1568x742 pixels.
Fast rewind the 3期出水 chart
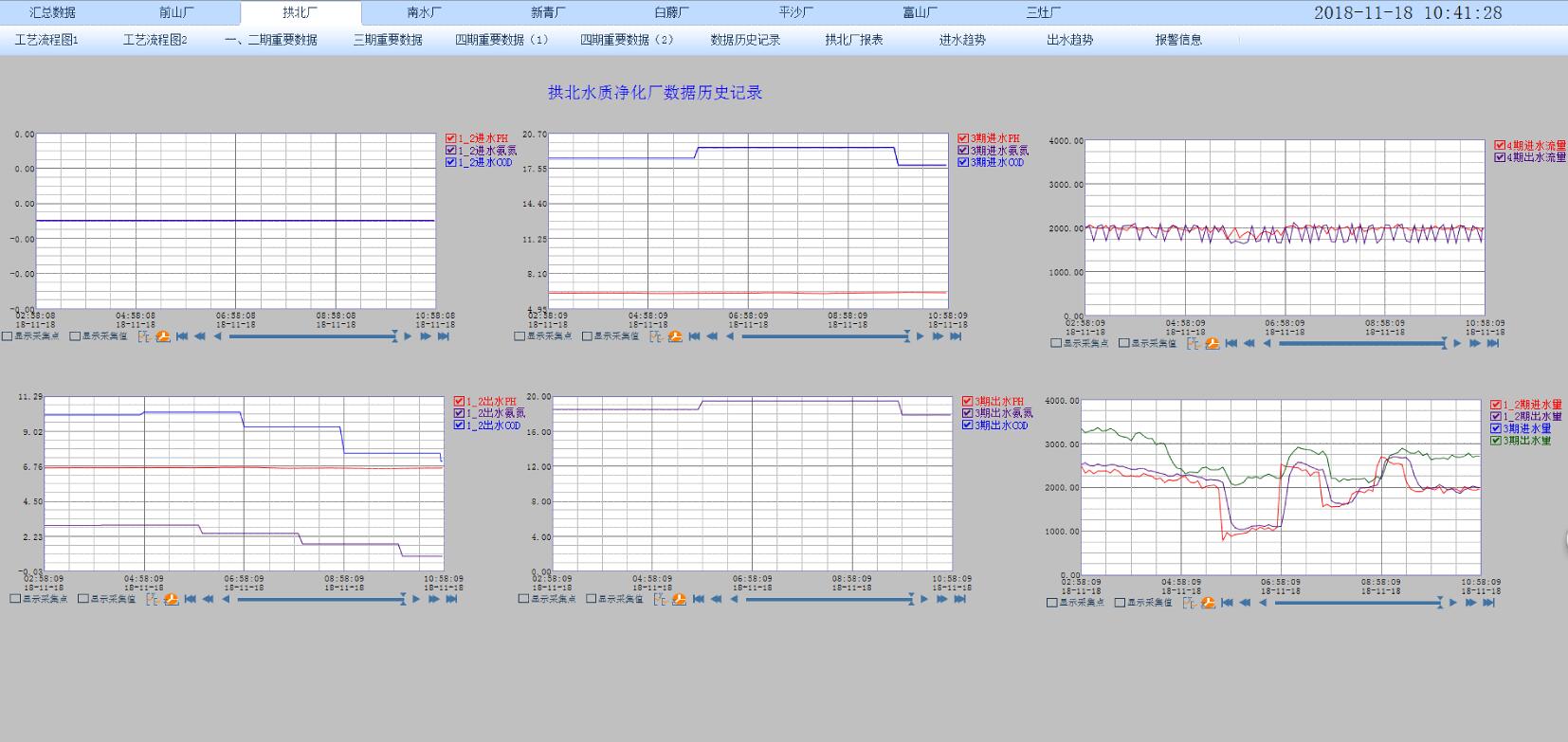(x=716, y=599)
